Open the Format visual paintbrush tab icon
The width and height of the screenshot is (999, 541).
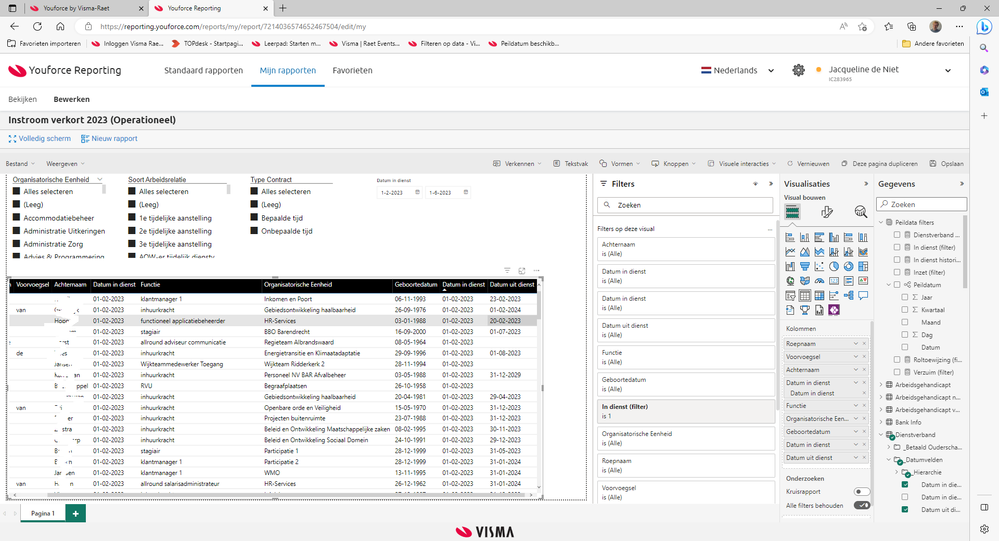[826, 212]
